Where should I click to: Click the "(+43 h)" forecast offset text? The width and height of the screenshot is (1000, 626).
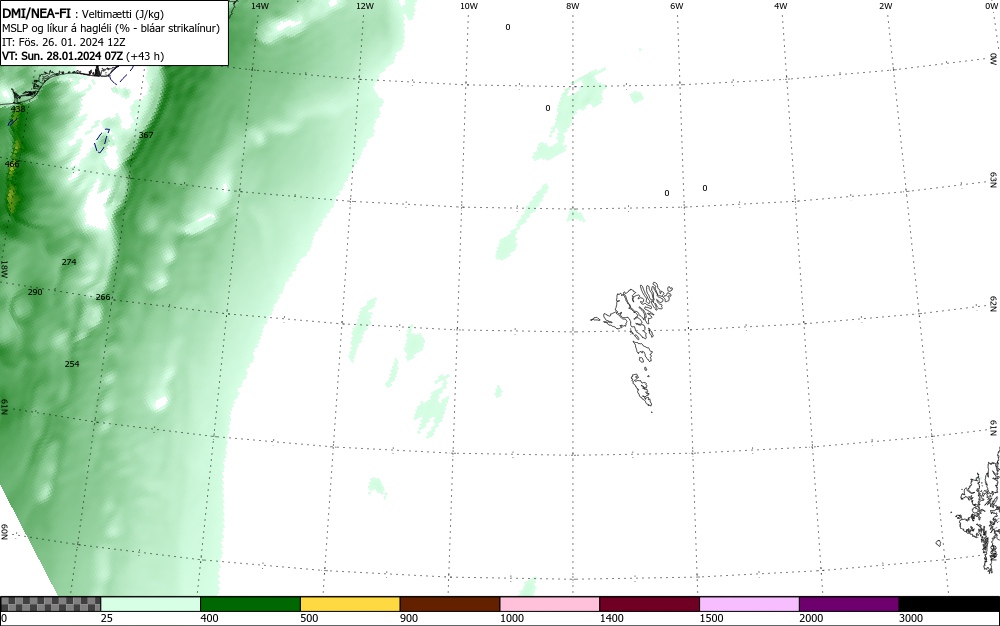click(146, 56)
